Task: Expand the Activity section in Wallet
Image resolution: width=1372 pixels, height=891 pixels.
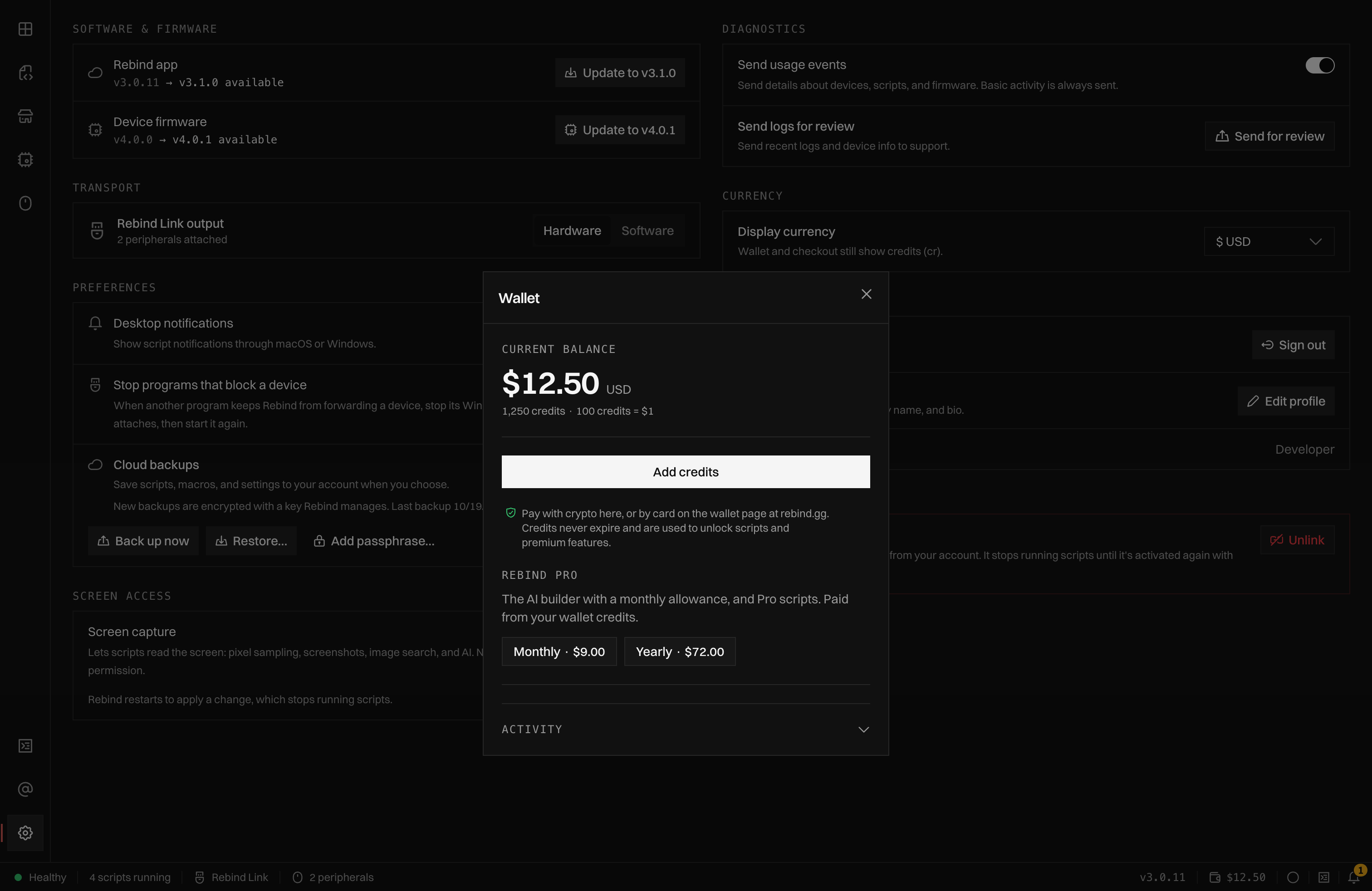Action: pyautogui.click(x=686, y=729)
